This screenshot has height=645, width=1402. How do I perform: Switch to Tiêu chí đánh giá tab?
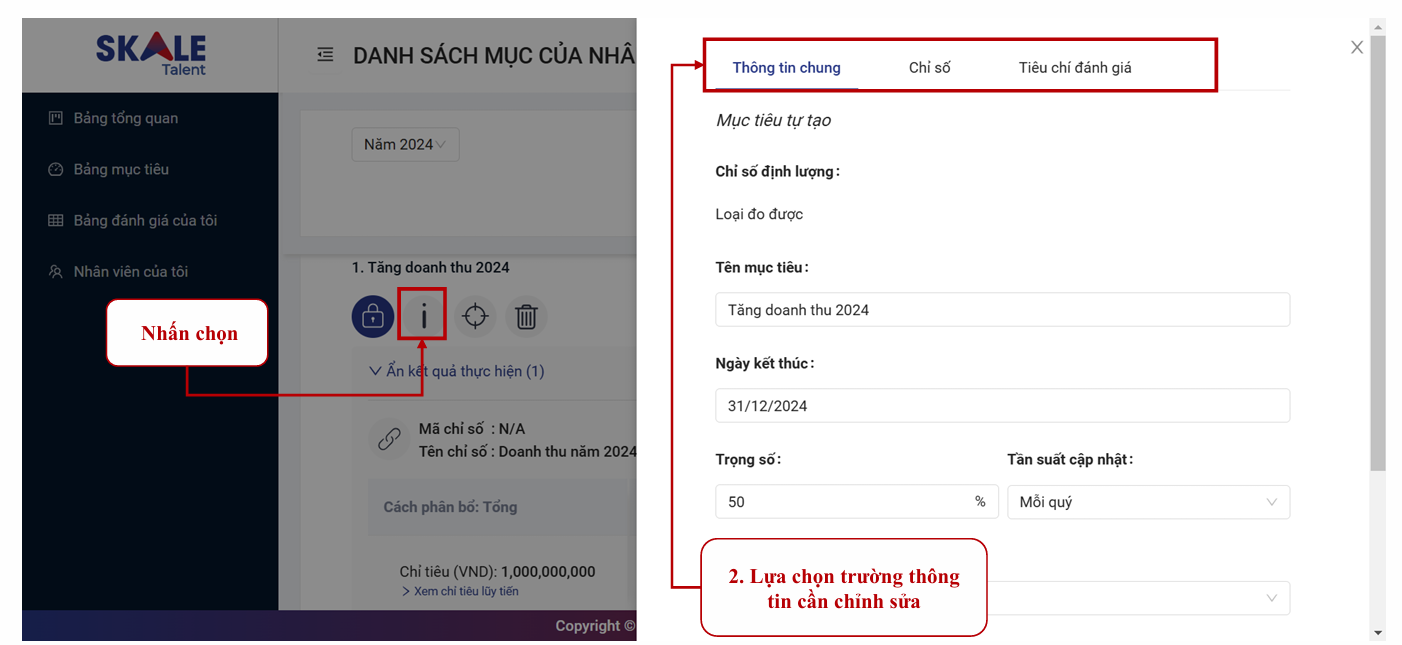[x=1075, y=68]
